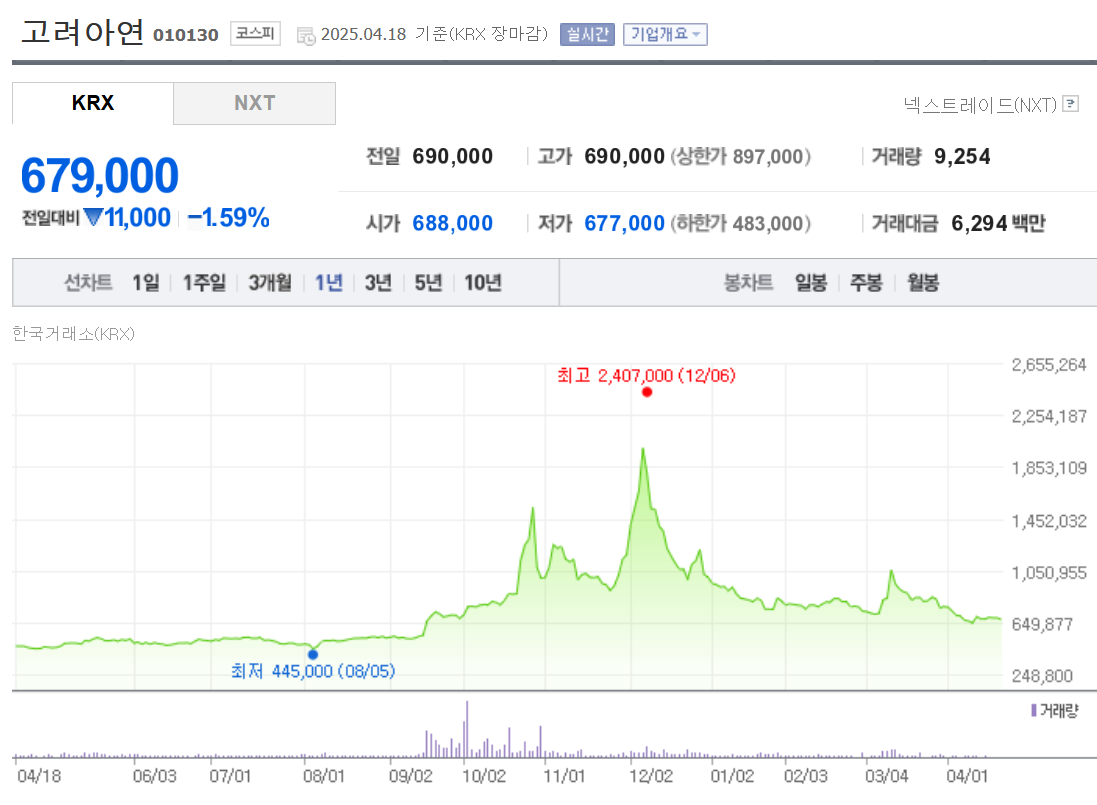Screen dimensions: 1097x805
Task: Select the 1주일 chart period
Action: (x=204, y=283)
